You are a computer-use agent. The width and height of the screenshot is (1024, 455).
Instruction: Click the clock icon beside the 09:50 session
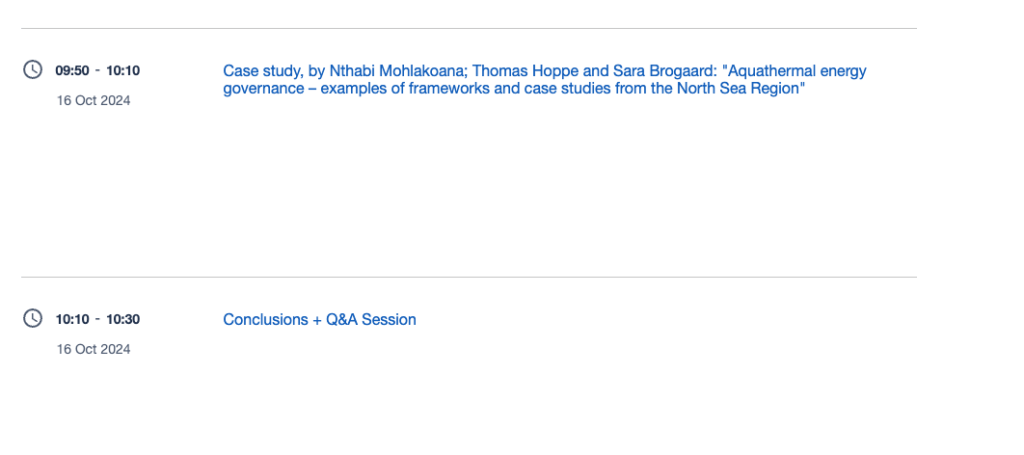33,69
